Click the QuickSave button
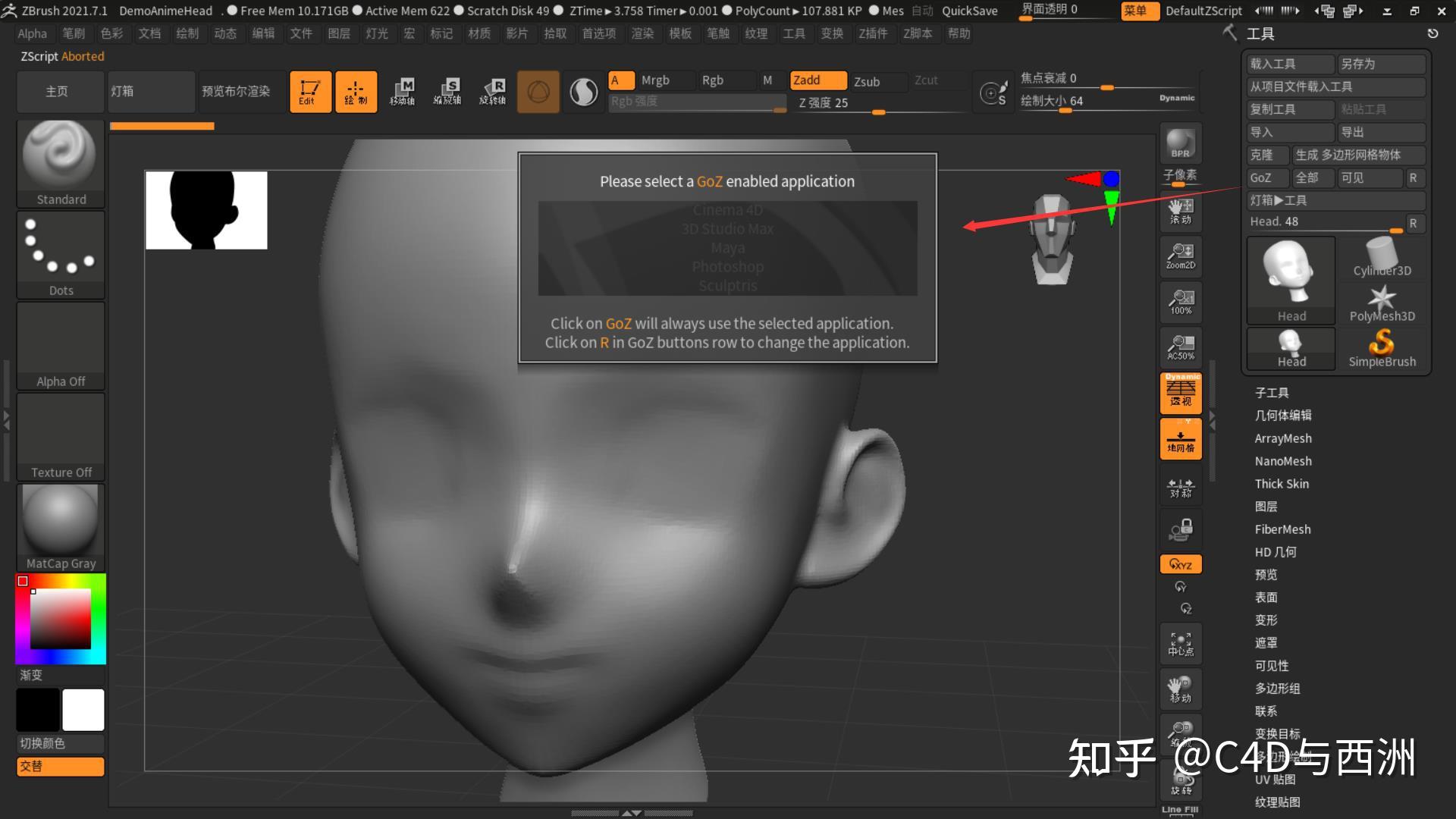The image size is (1456, 819). pyautogui.click(x=969, y=11)
